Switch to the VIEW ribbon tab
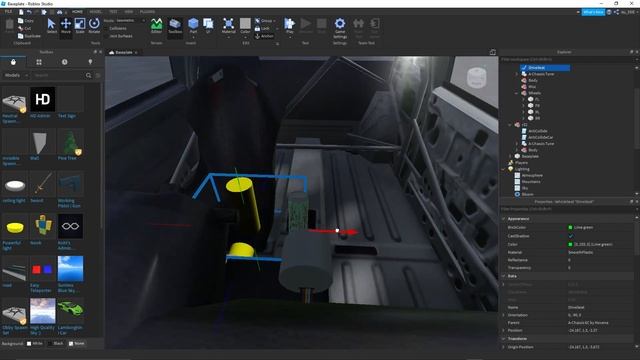The height and width of the screenshot is (360, 640). [129, 12]
